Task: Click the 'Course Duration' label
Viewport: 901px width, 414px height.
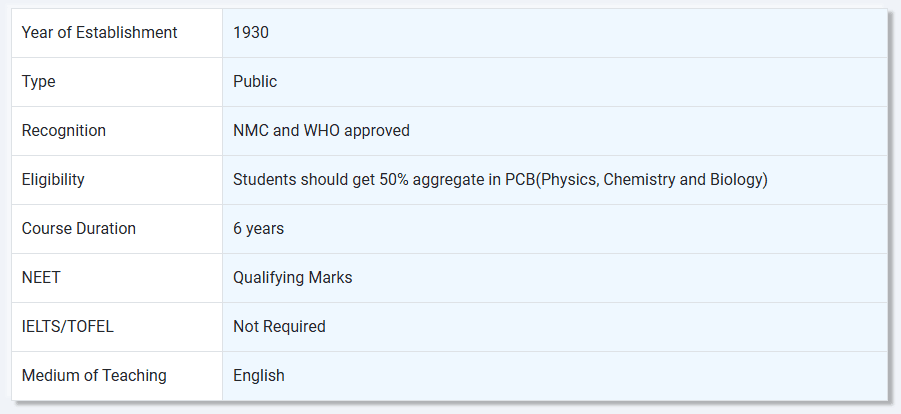Action: pyautogui.click(x=78, y=229)
